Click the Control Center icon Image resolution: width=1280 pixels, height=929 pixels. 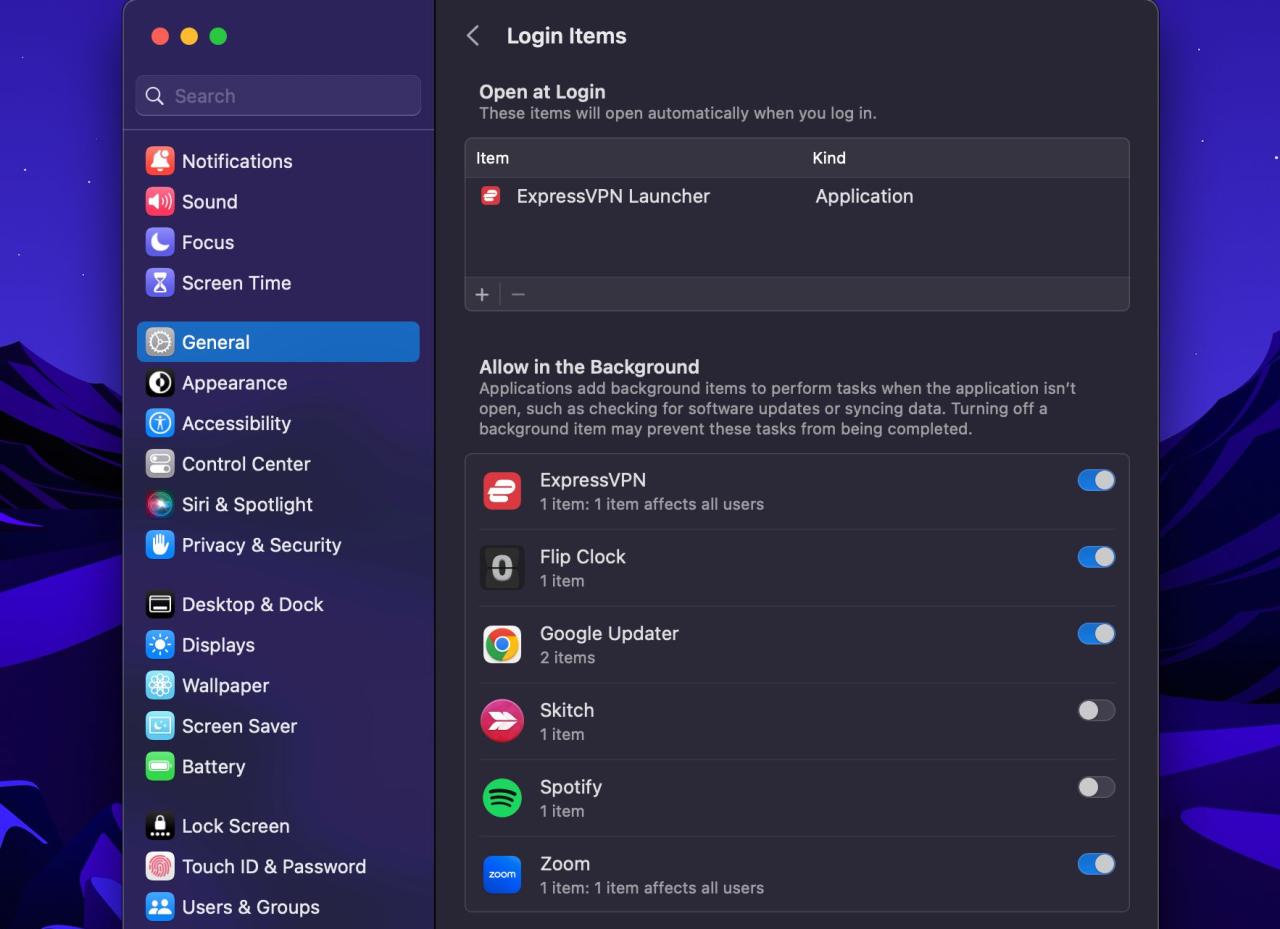pos(160,464)
